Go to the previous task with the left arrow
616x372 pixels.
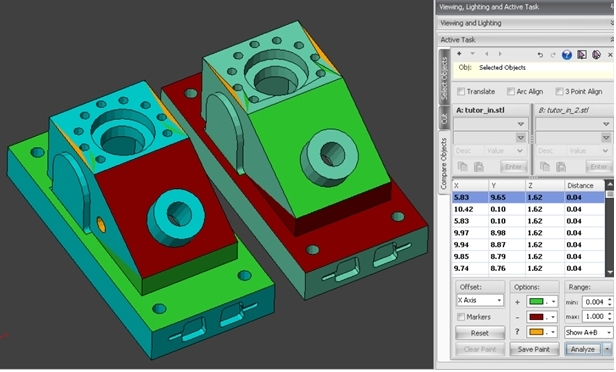coord(486,54)
